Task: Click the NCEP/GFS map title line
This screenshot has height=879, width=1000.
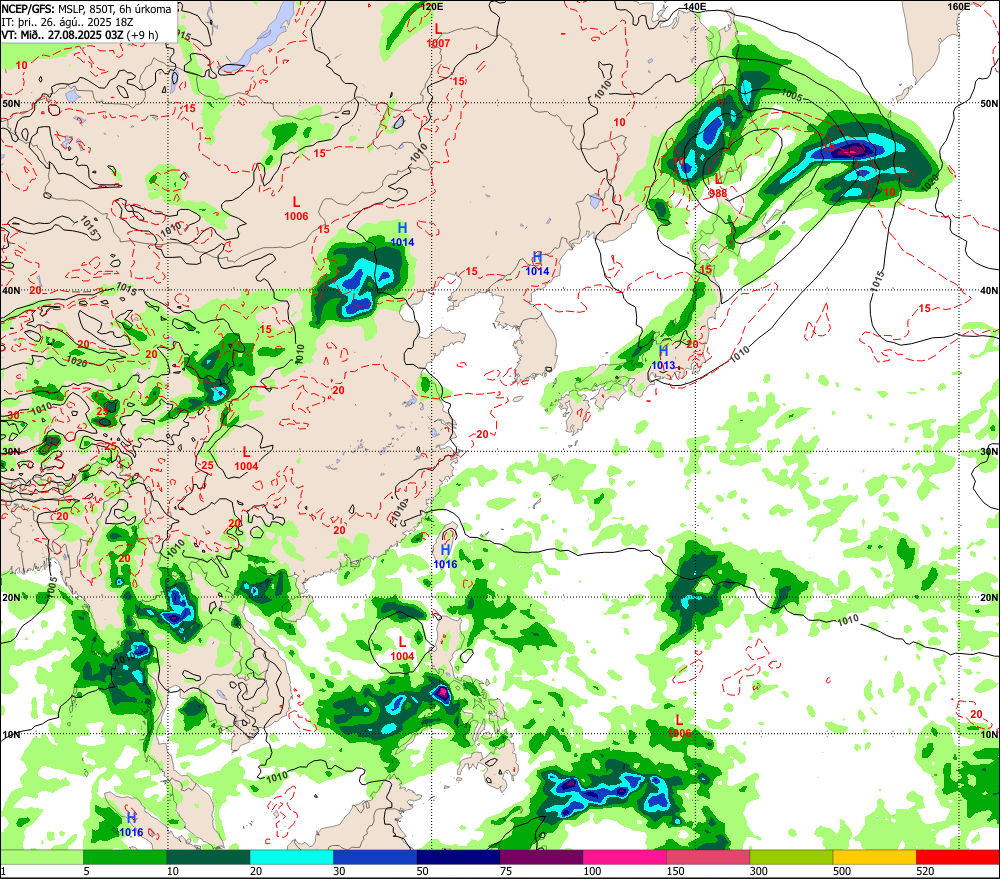Action: coord(86,9)
